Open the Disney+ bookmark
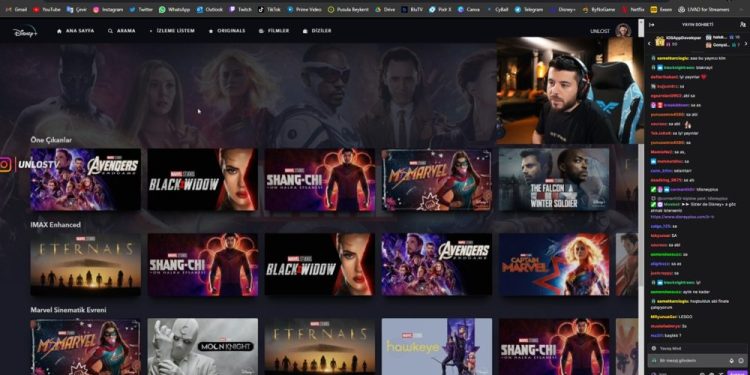Image resolution: width=750 pixels, height=375 pixels. [x=564, y=9]
